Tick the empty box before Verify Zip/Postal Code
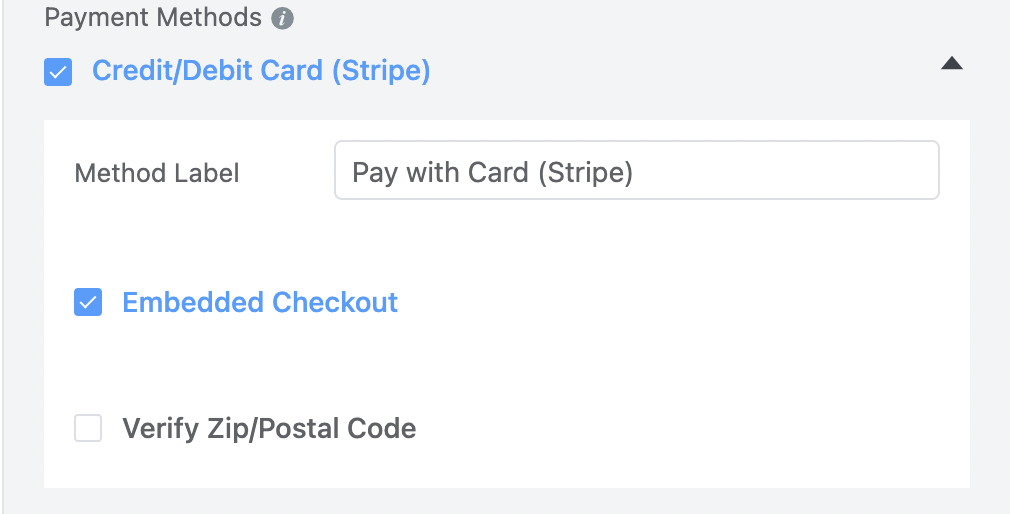The width and height of the screenshot is (1010, 514). (88, 428)
